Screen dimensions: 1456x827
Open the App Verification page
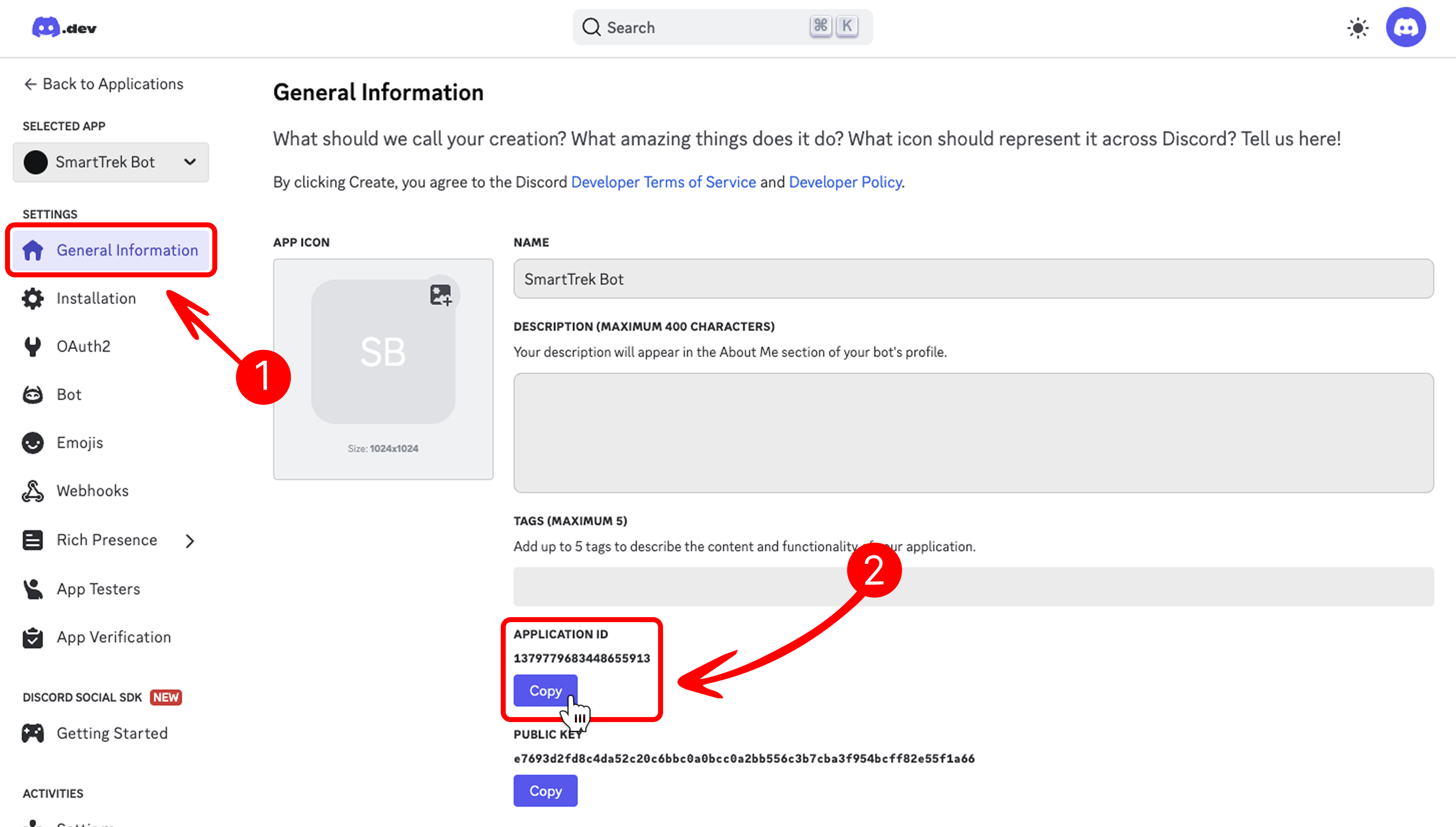click(x=114, y=637)
